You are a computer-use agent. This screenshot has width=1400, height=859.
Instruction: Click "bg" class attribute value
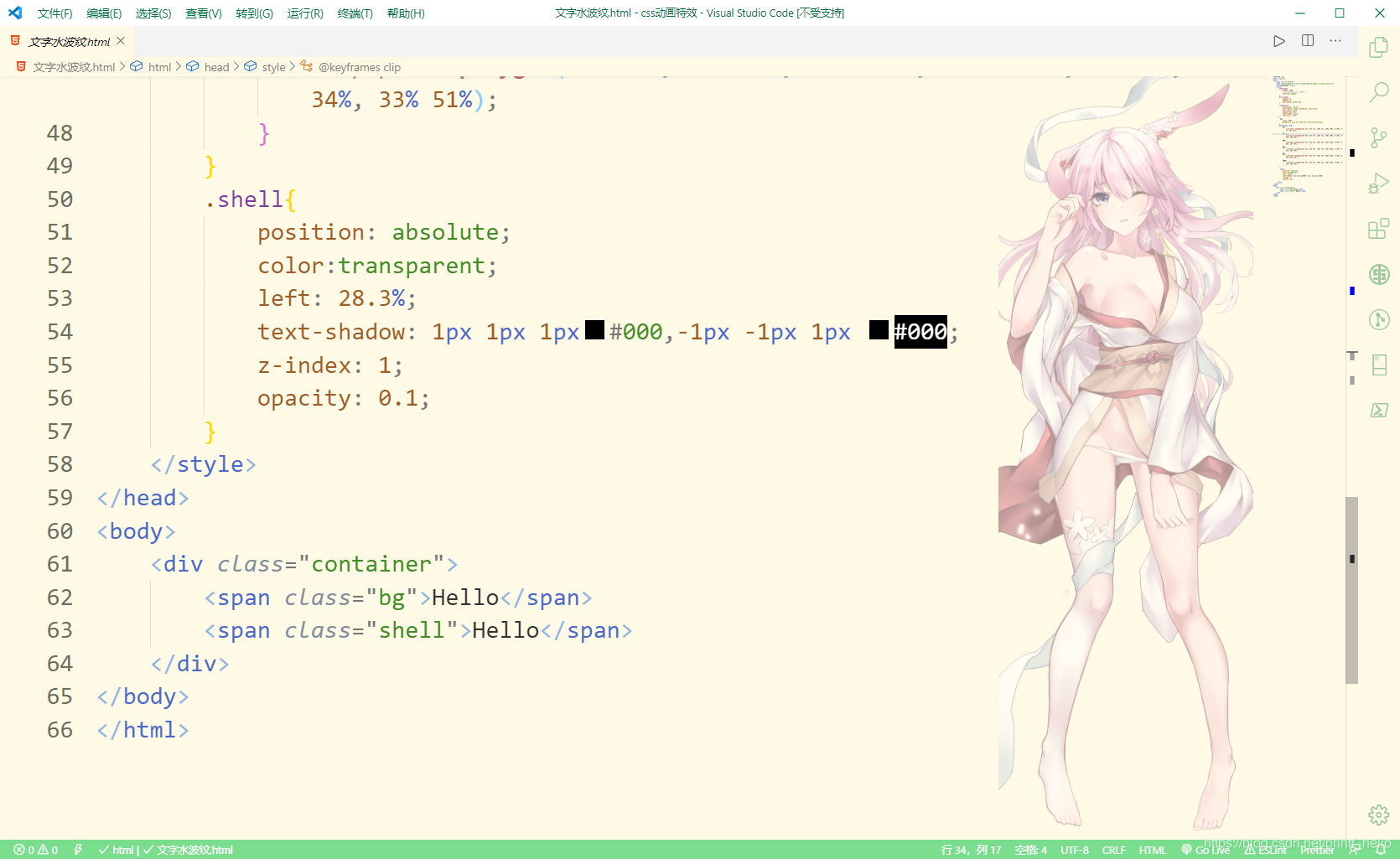pyautogui.click(x=391, y=598)
